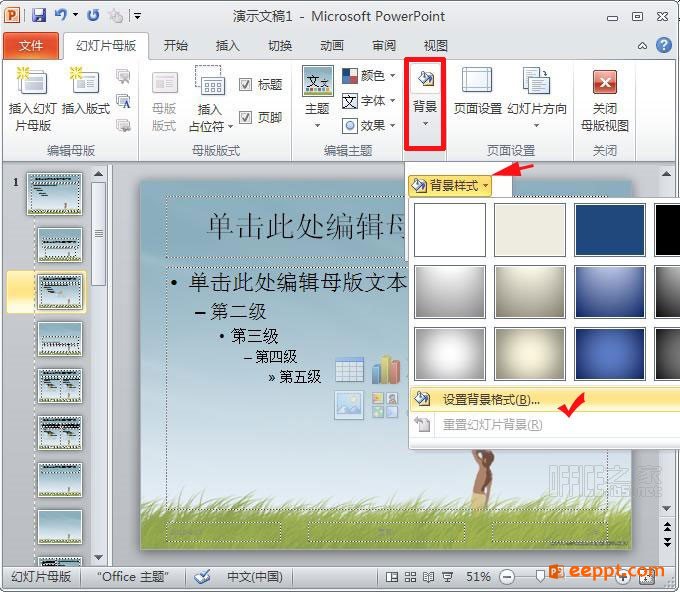Switch to the 切换 tab
The width and height of the screenshot is (680, 592).
(280, 46)
